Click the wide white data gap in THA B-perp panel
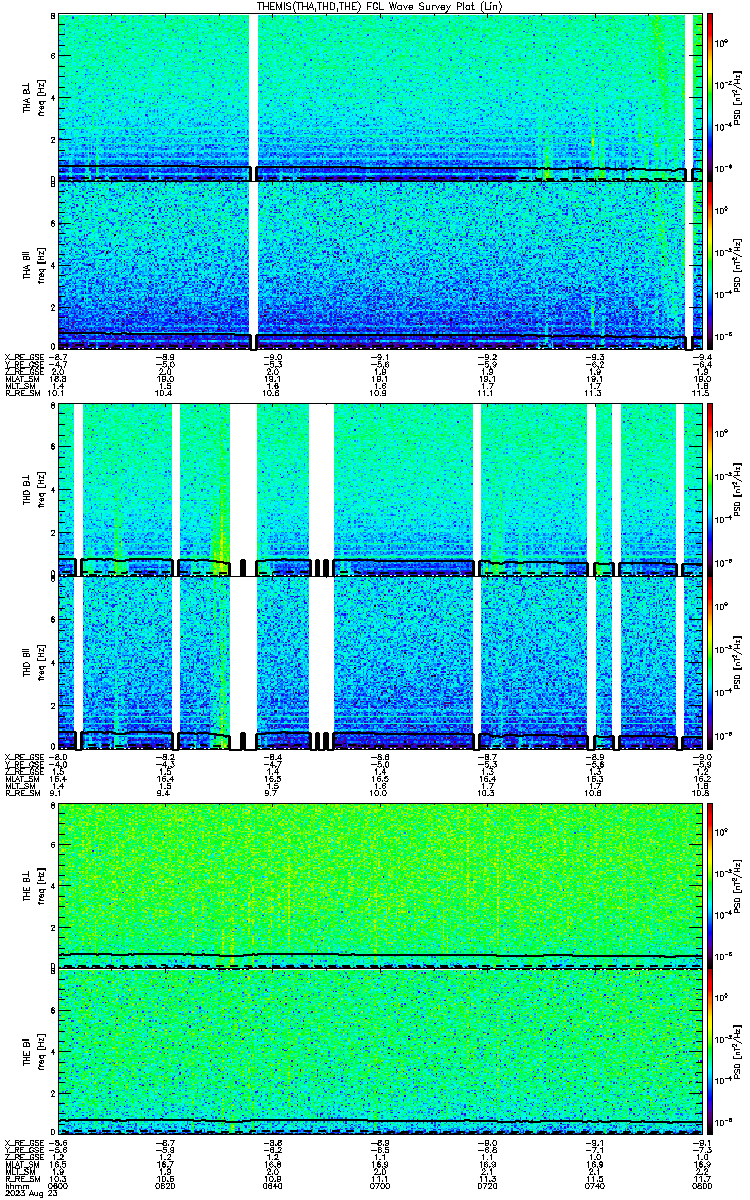The height and width of the screenshot is (1200, 750). coord(253,96)
